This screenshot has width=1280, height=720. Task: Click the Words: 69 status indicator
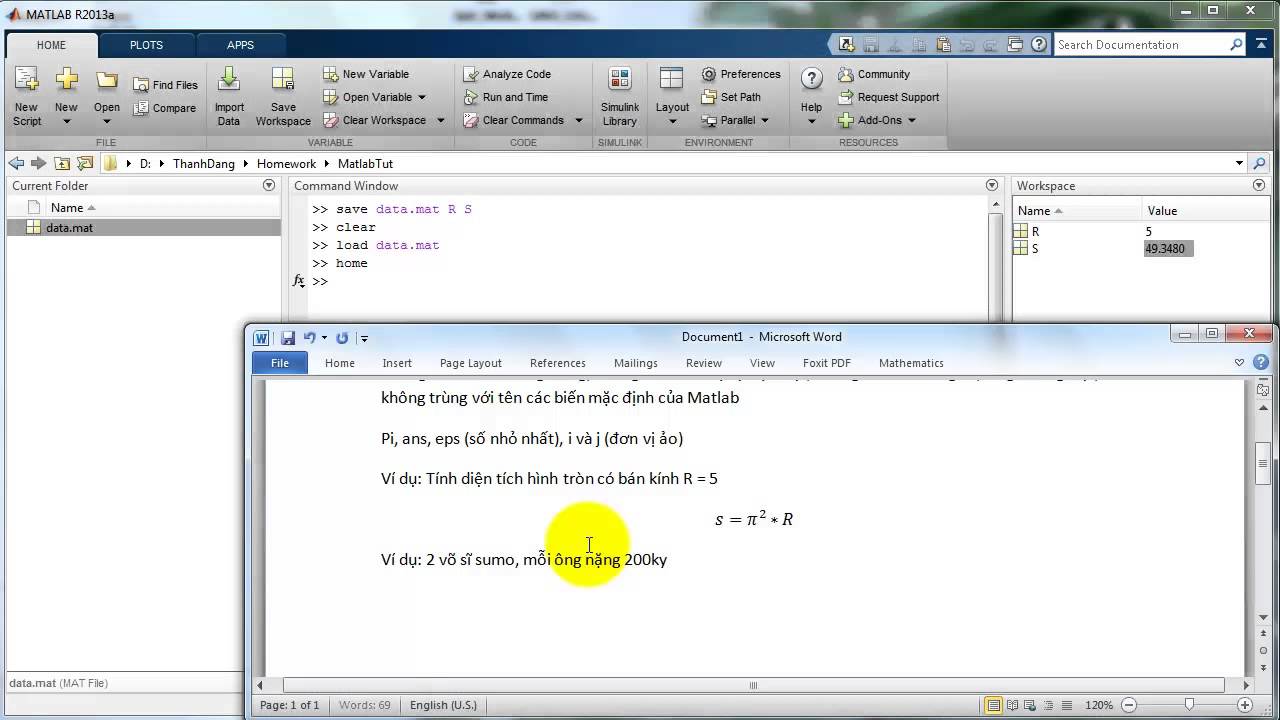click(364, 705)
